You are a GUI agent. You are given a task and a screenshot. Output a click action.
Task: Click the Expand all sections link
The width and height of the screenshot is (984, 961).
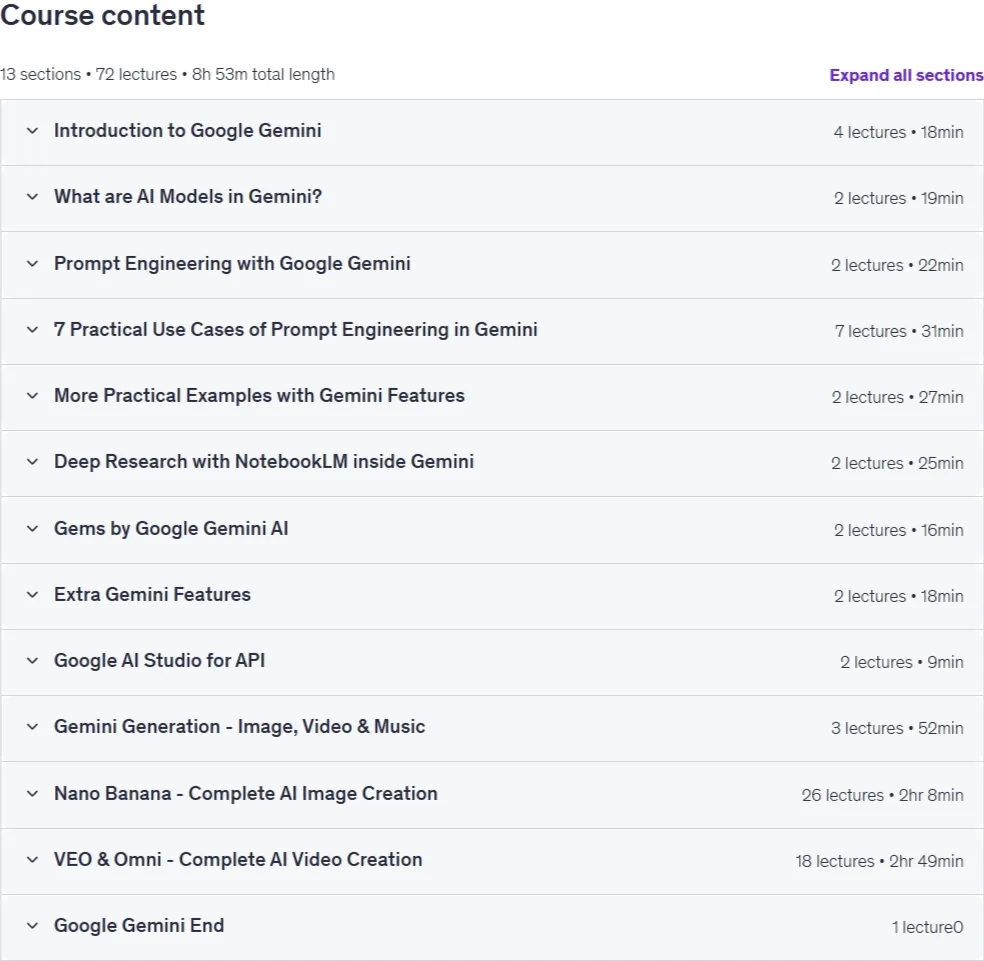point(906,75)
